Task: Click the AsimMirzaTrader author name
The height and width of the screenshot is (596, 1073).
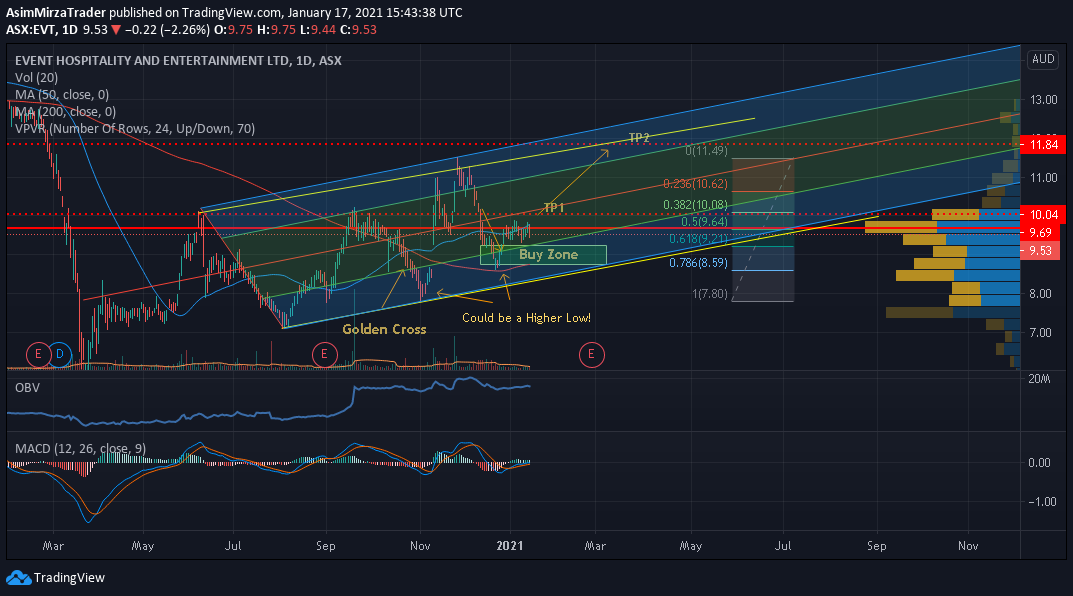Action: pyautogui.click(x=56, y=13)
